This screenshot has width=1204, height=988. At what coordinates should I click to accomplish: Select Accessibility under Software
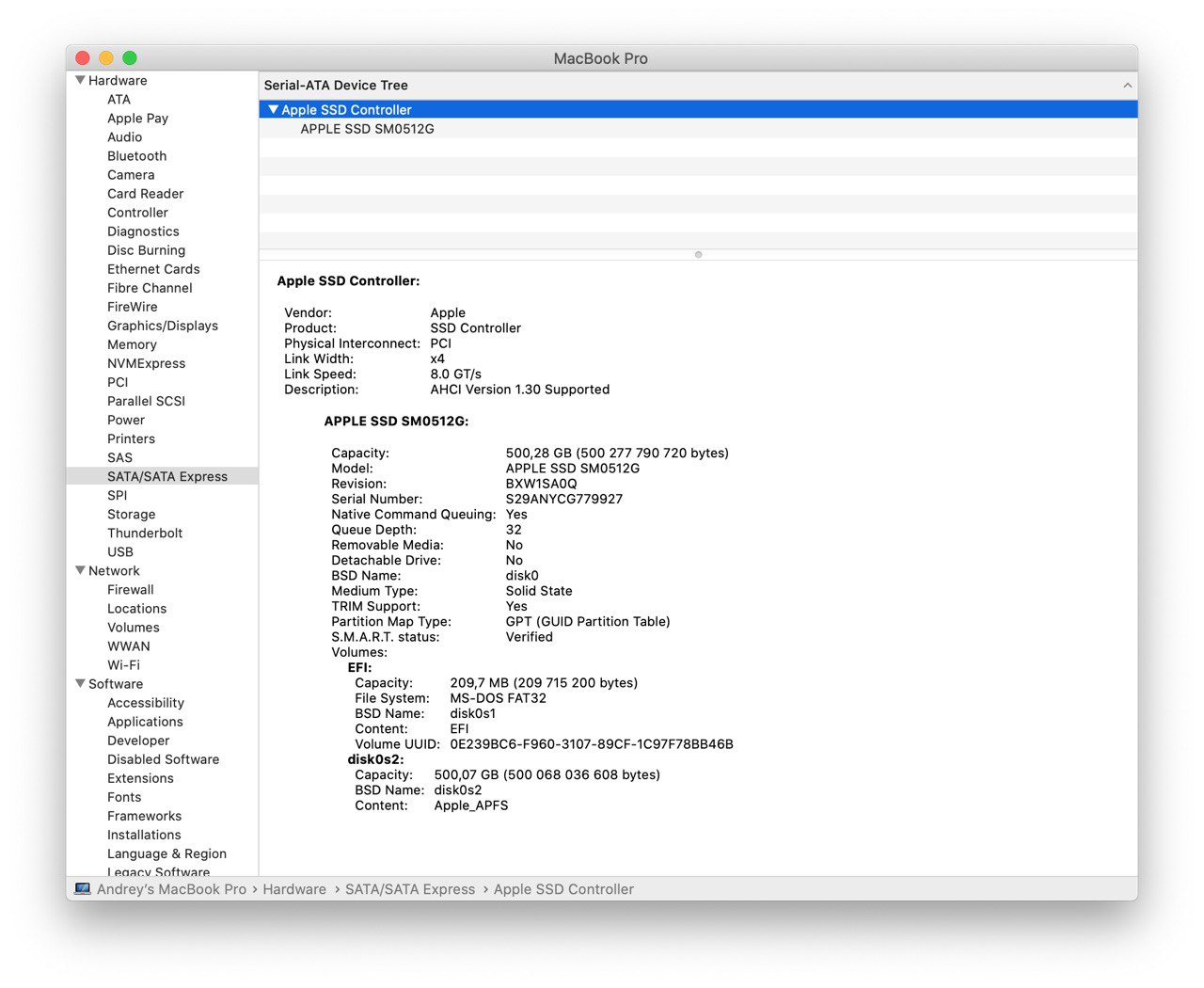pyautogui.click(x=145, y=703)
